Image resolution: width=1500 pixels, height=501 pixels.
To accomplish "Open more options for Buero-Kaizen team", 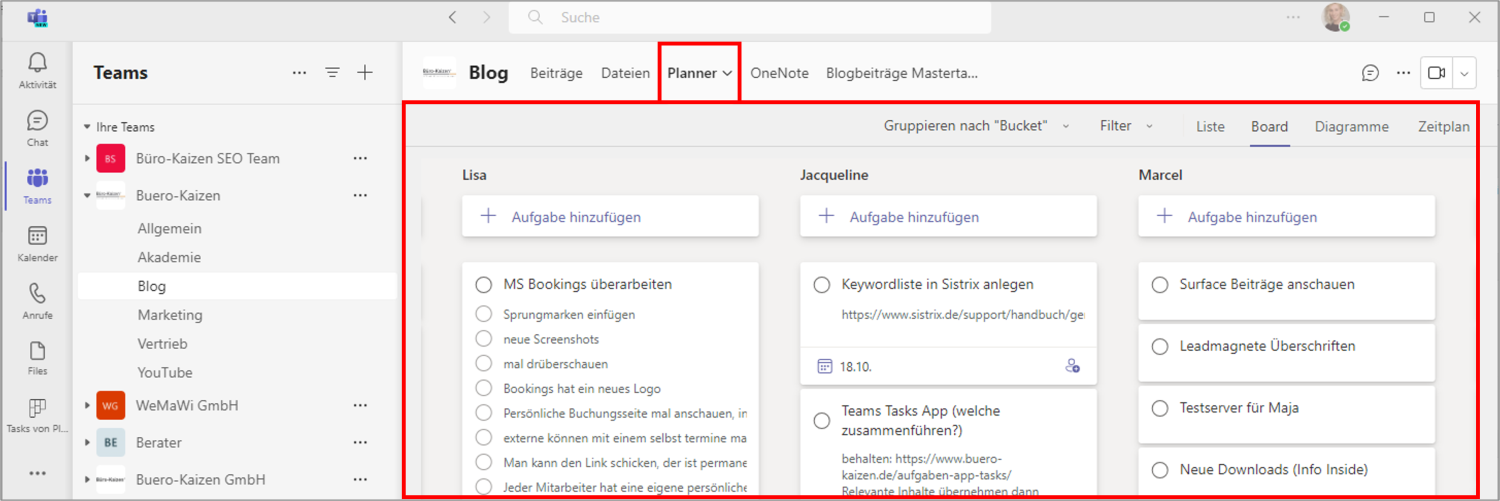I will (x=360, y=196).
